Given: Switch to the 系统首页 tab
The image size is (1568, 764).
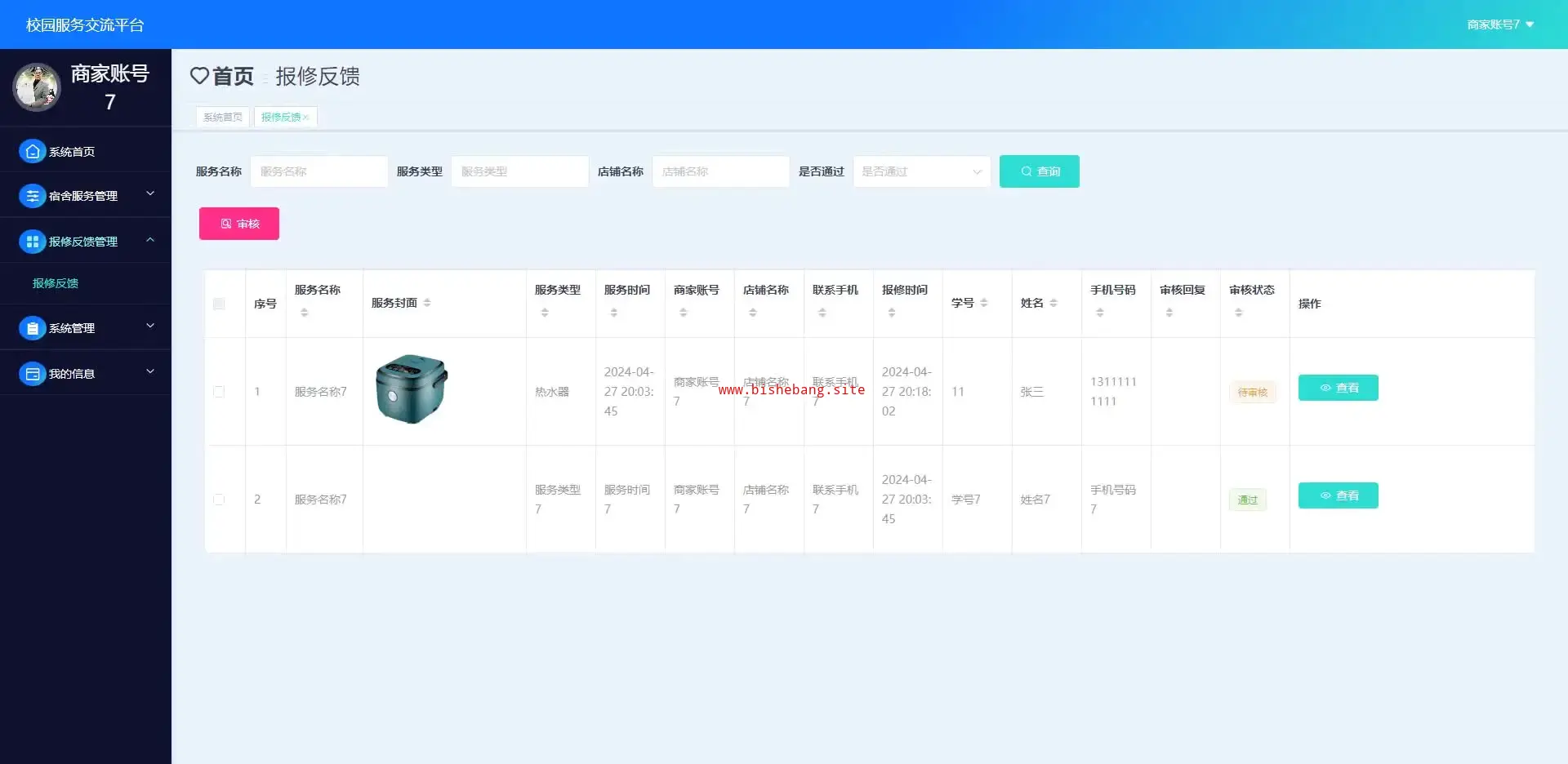Looking at the screenshot, I should 223,118.
